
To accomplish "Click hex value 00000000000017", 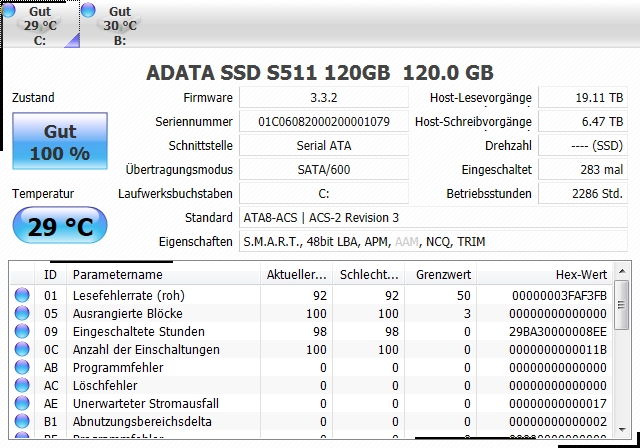I will [x=558, y=404].
